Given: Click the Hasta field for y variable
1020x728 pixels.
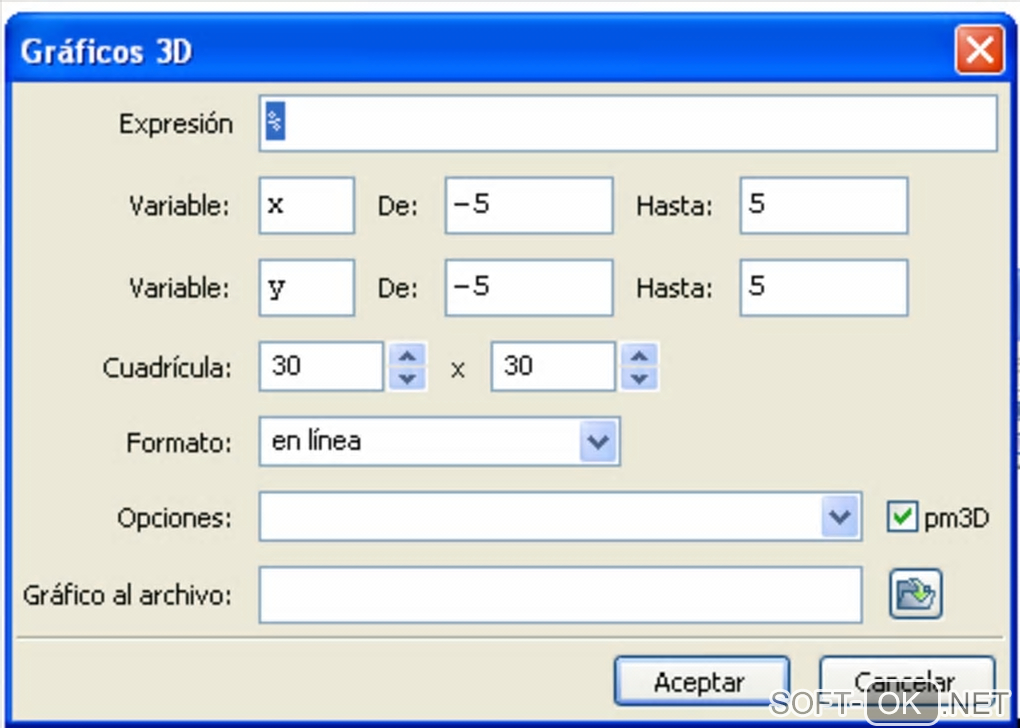Looking at the screenshot, I should tap(823, 288).
